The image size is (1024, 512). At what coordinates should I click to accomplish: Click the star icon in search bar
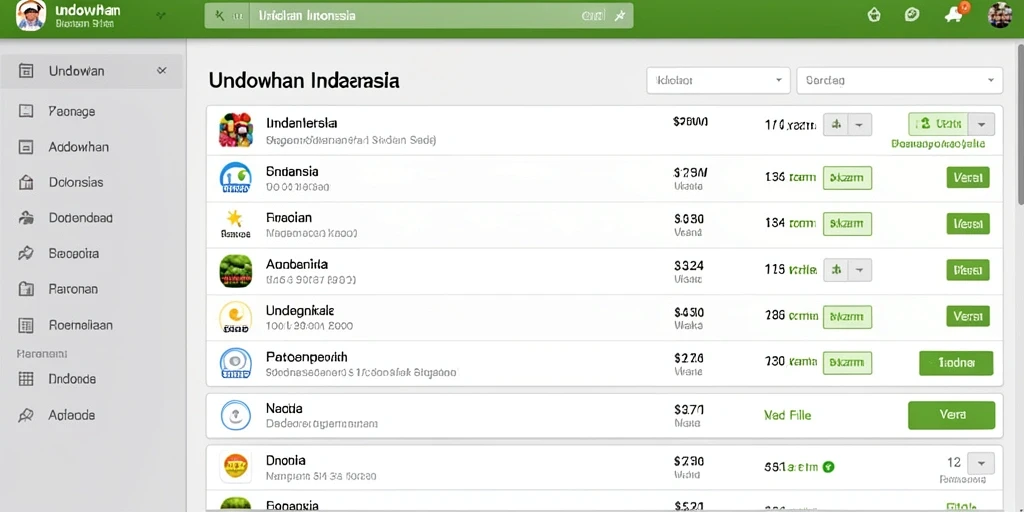(620, 16)
